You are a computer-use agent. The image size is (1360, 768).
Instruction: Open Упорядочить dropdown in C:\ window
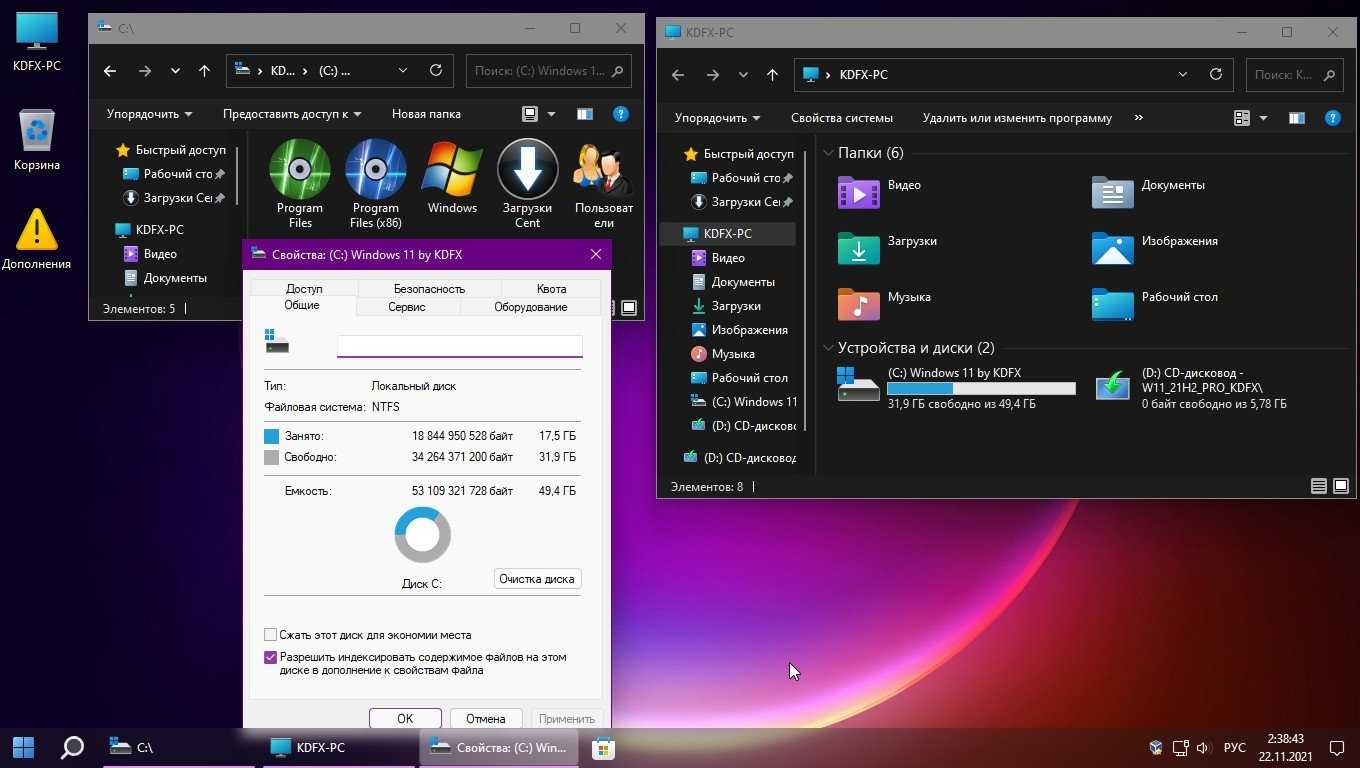click(149, 114)
